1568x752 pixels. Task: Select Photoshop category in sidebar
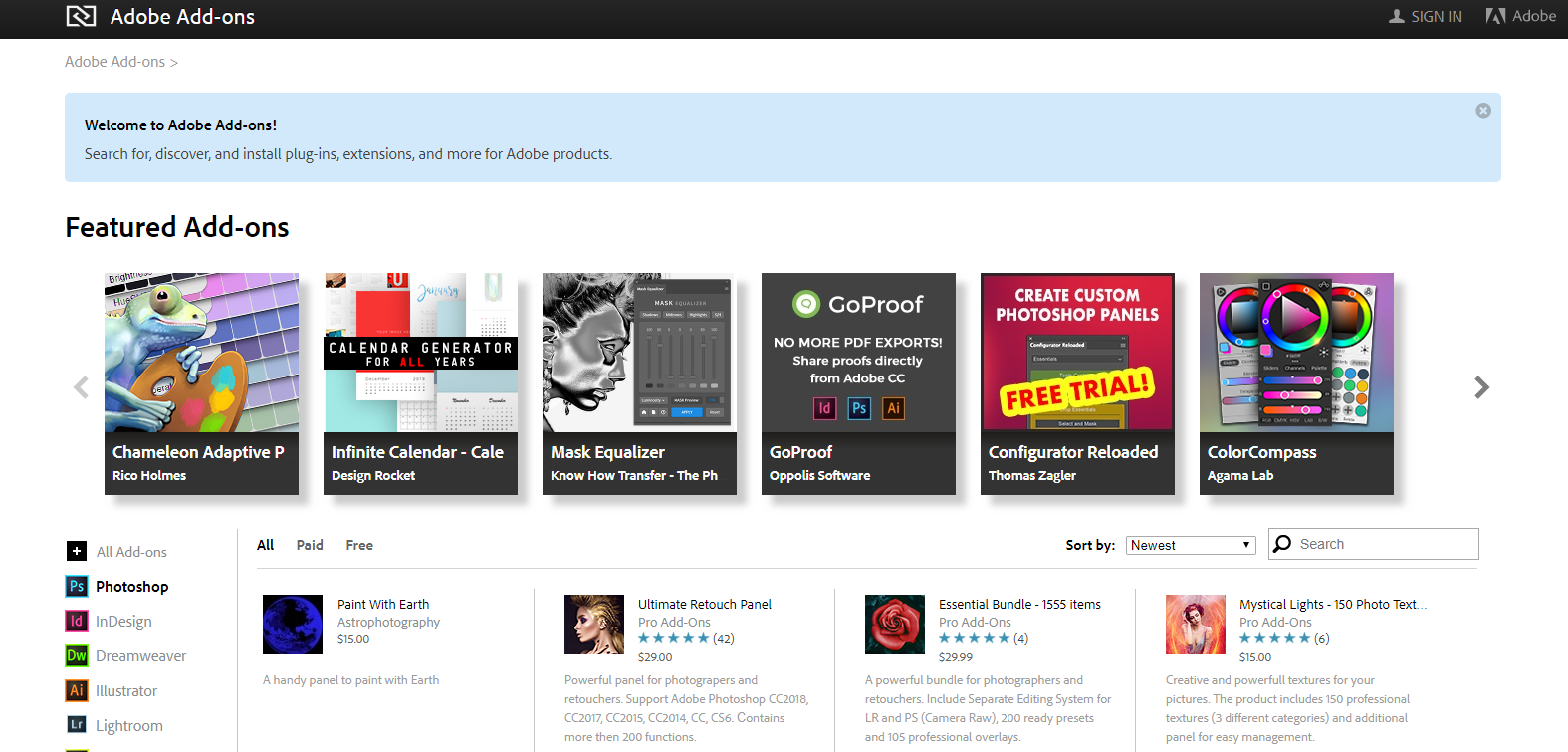pos(131,587)
